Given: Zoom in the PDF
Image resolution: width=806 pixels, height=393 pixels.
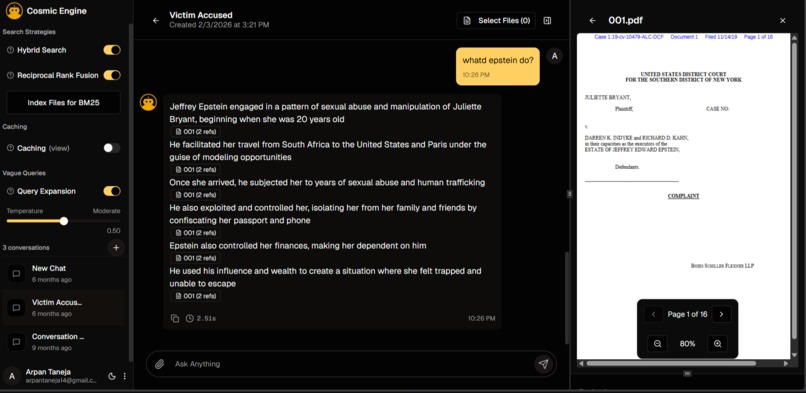Looking at the screenshot, I should [x=718, y=344].
